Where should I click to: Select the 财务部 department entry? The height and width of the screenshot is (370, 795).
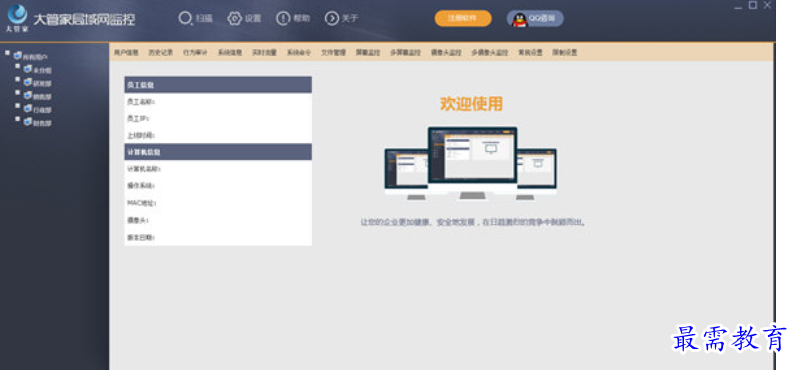pos(42,123)
